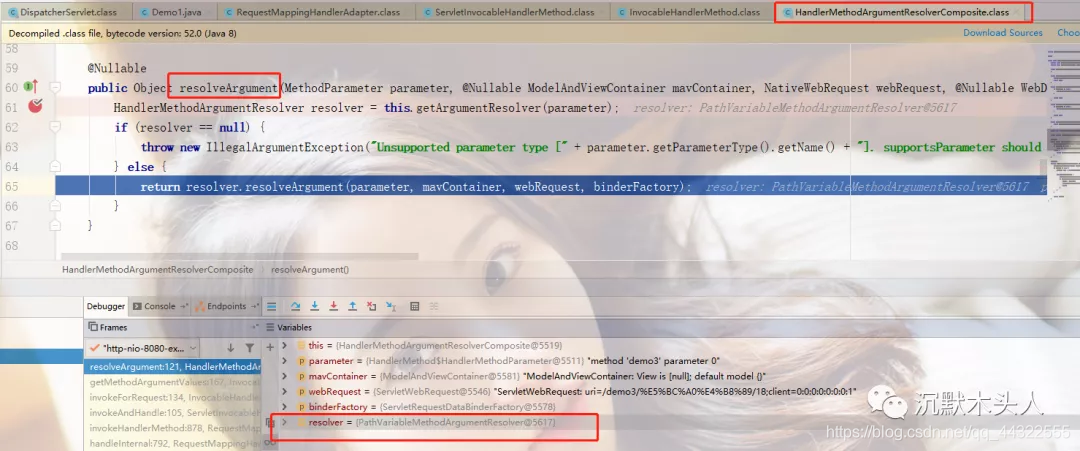Open the ServletInvocableHandlerMethod.class tab
Image resolution: width=1080 pixels, height=451 pixels.
click(514, 12)
